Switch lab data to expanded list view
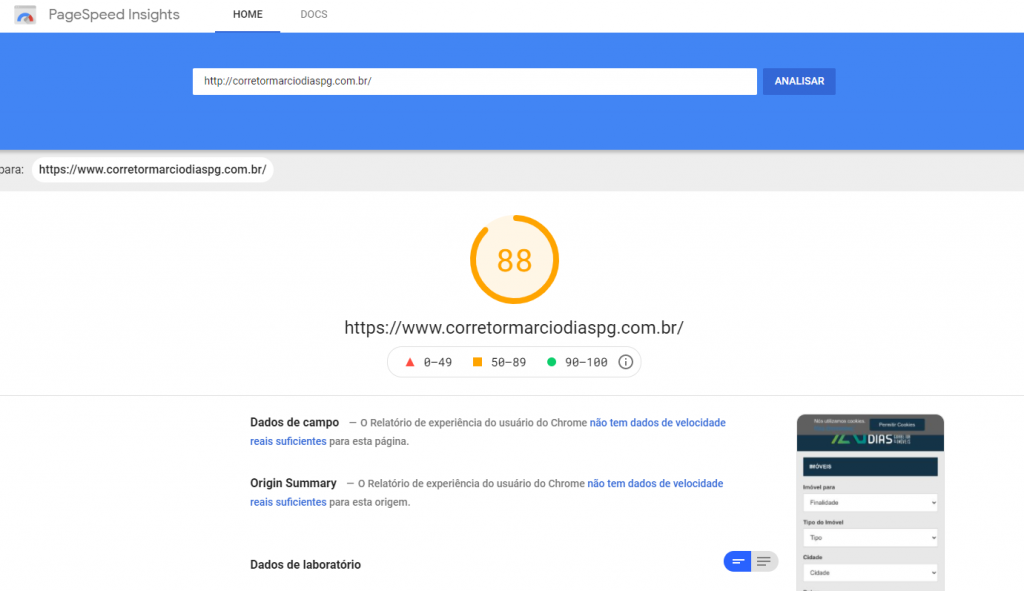This screenshot has width=1024, height=591. tap(764, 561)
